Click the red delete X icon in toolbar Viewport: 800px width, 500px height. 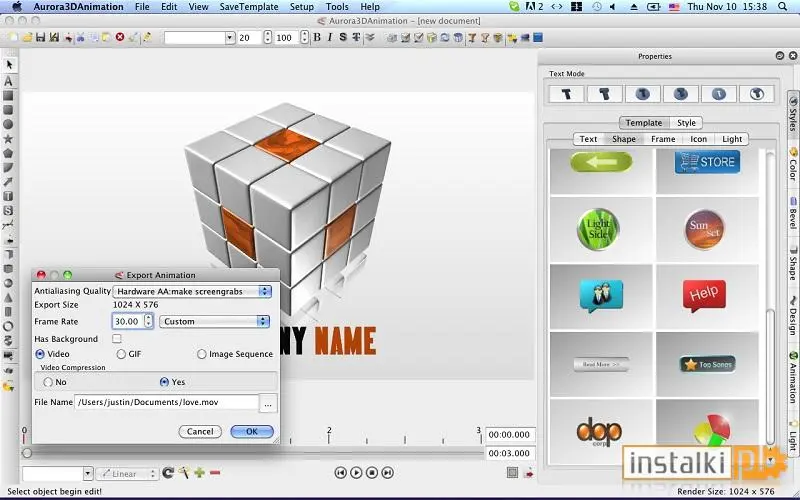(x=120, y=37)
